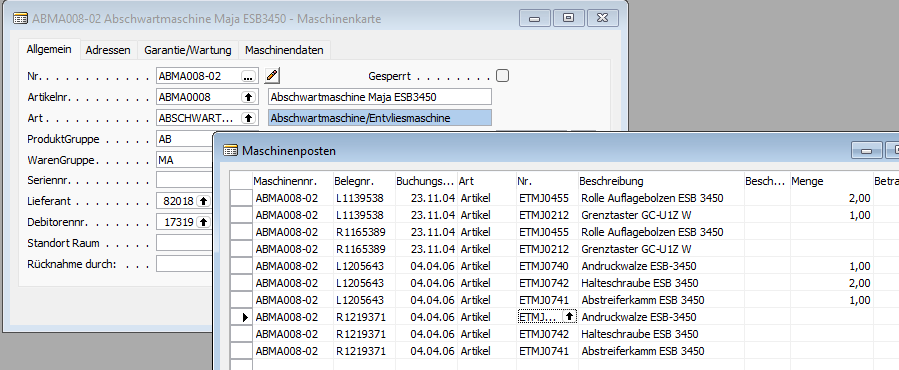Click the Maschinenkarte window title icon
This screenshot has width=899, height=370.
tap(20, 18)
